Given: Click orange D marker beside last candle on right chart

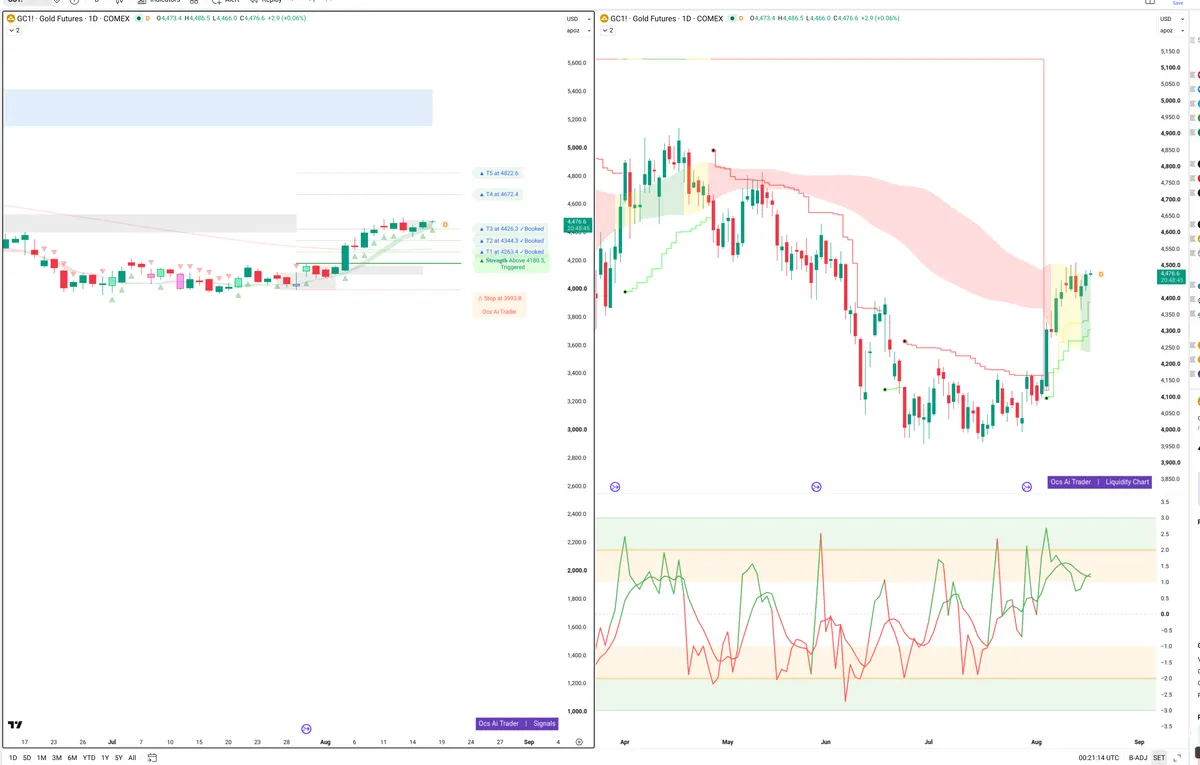Looking at the screenshot, I should [x=1101, y=273].
